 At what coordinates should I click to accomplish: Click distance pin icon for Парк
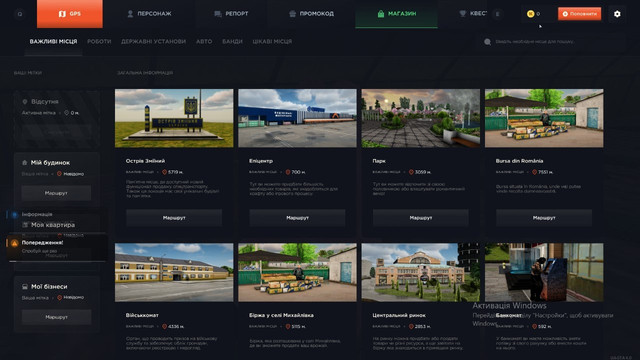pos(411,172)
